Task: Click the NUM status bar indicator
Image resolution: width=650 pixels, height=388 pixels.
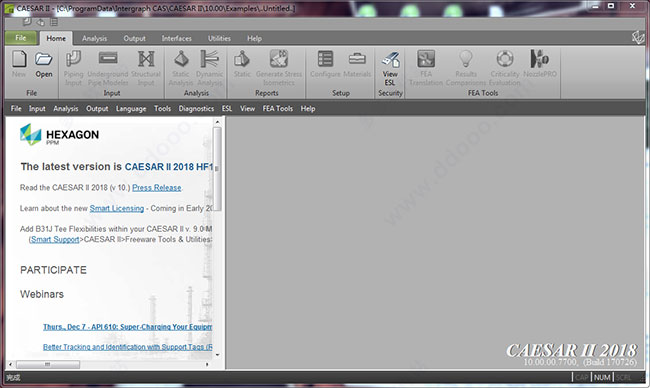Action: click(x=602, y=377)
